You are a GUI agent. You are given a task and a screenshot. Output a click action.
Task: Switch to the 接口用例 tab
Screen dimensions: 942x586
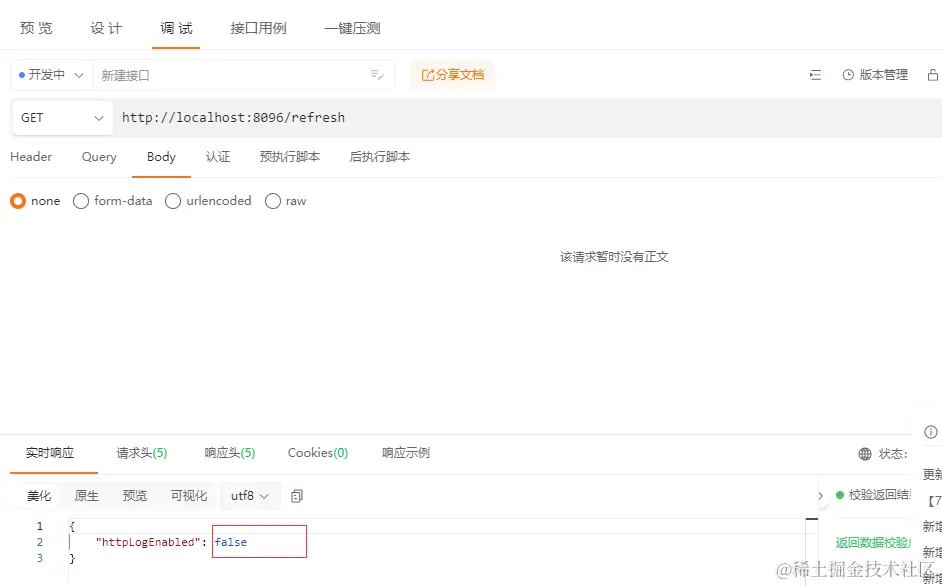click(258, 27)
